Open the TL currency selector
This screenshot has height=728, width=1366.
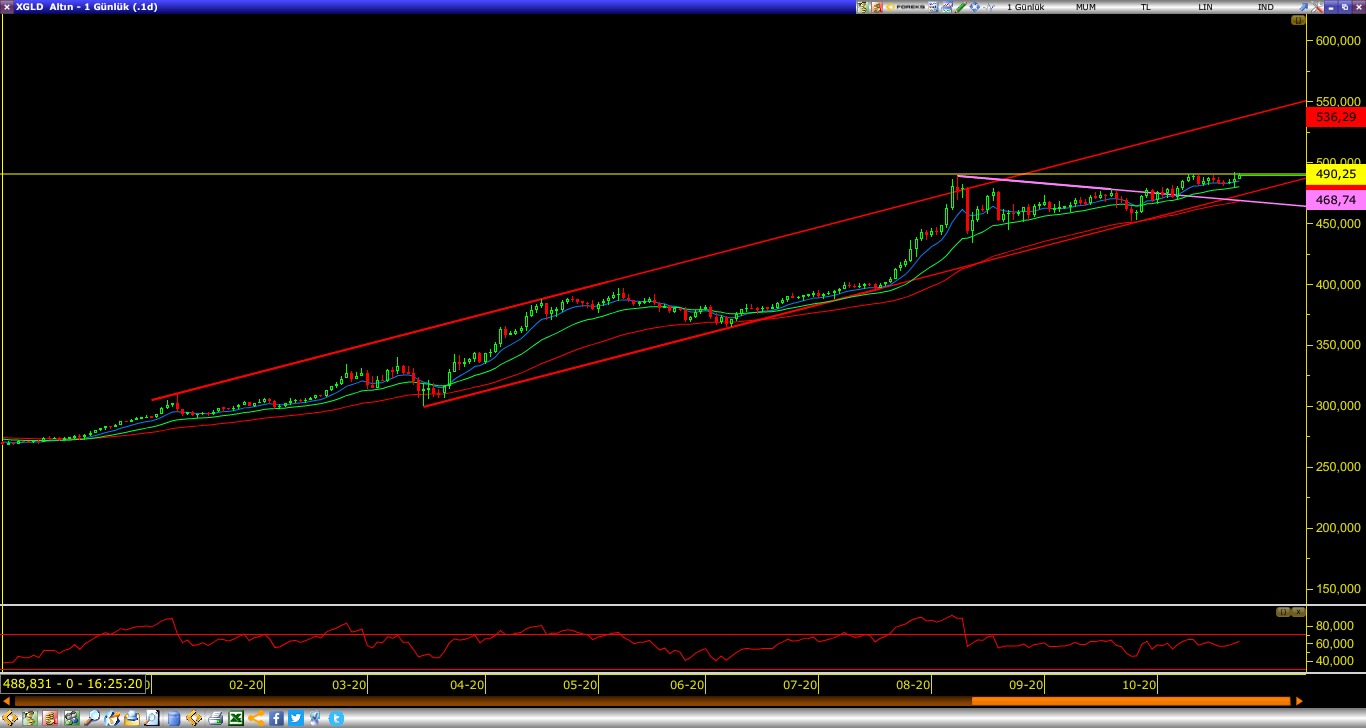click(x=1146, y=7)
